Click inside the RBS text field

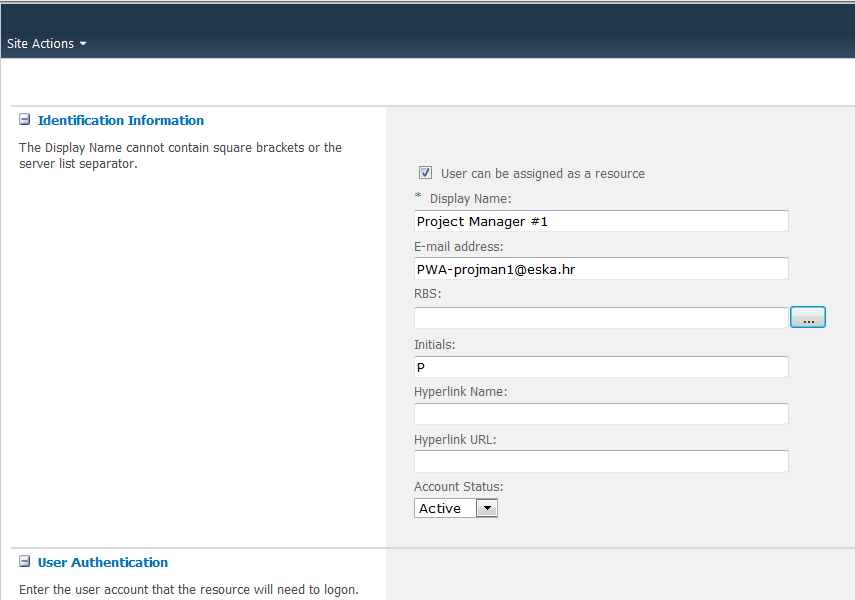coord(601,318)
